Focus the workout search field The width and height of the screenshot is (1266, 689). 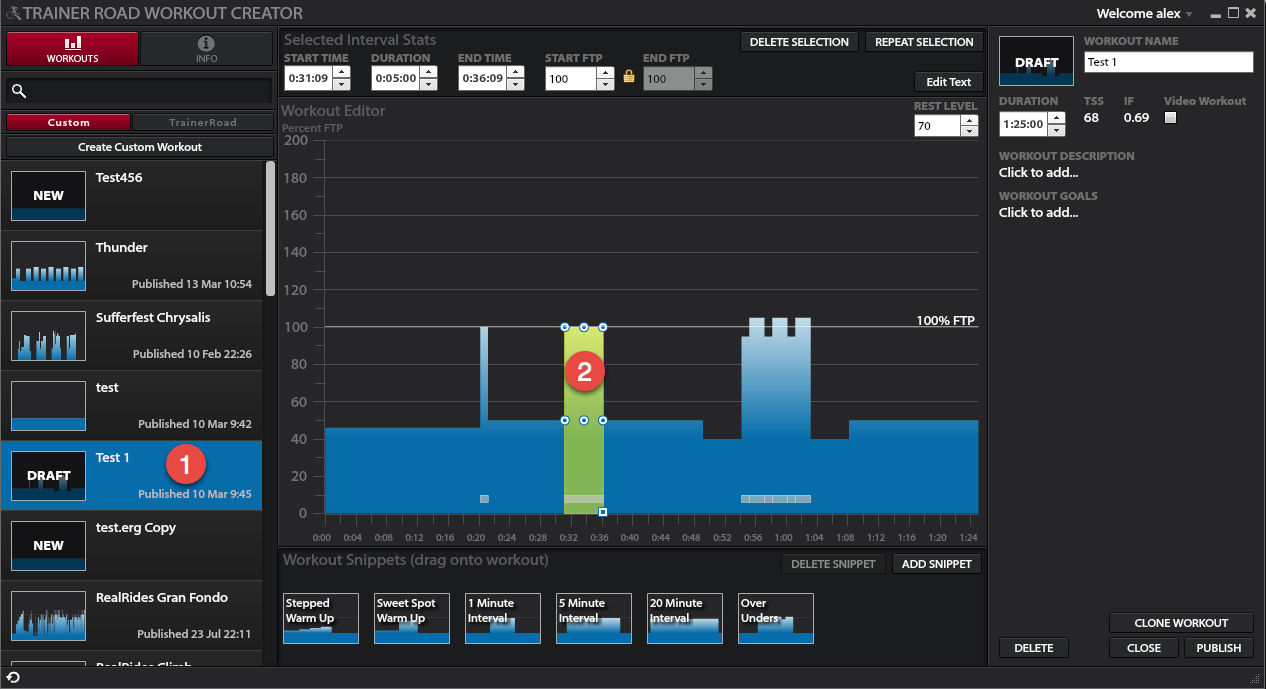click(139, 91)
